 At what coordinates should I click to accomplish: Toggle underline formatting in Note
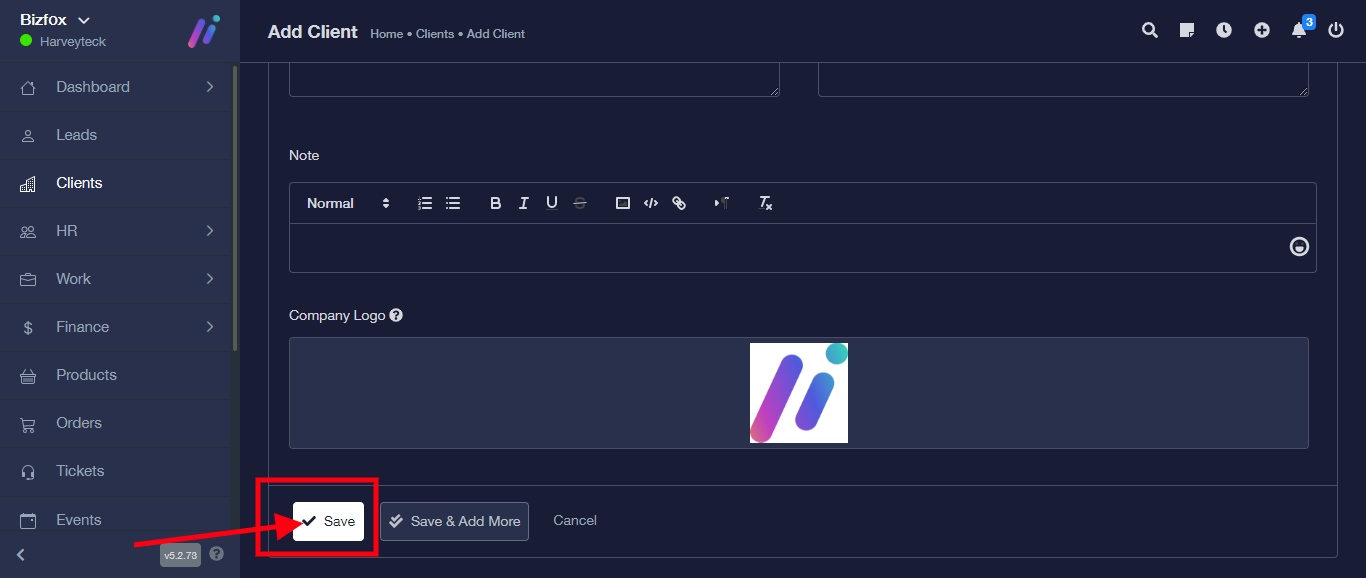click(x=551, y=203)
